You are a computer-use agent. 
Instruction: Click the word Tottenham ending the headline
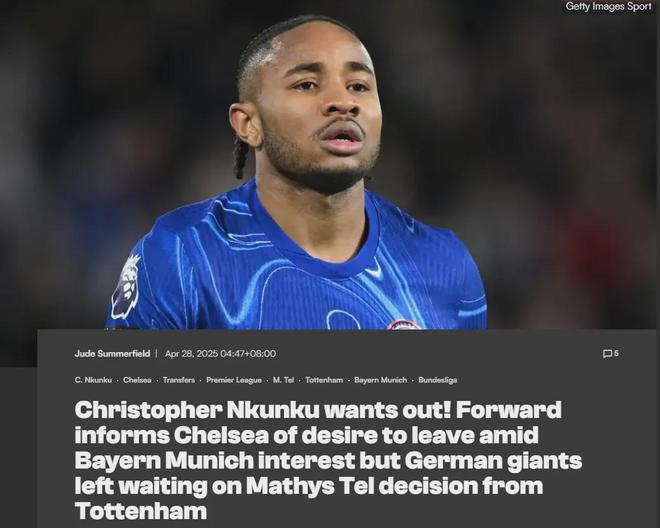click(x=141, y=511)
